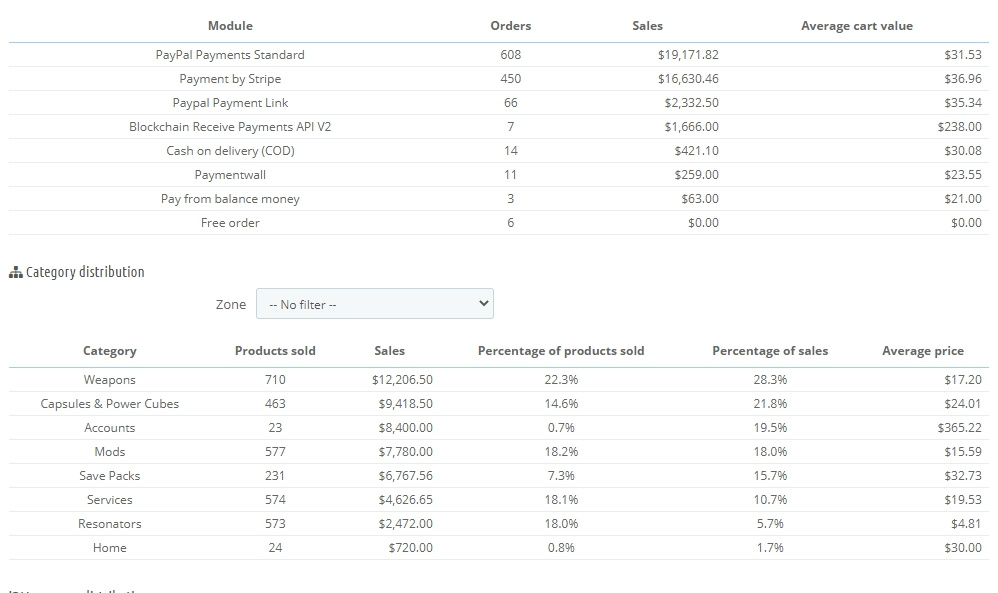Click the Resonators category row
Image resolution: width=998 pixels, height=593 pixels.
tap(110, 524)
